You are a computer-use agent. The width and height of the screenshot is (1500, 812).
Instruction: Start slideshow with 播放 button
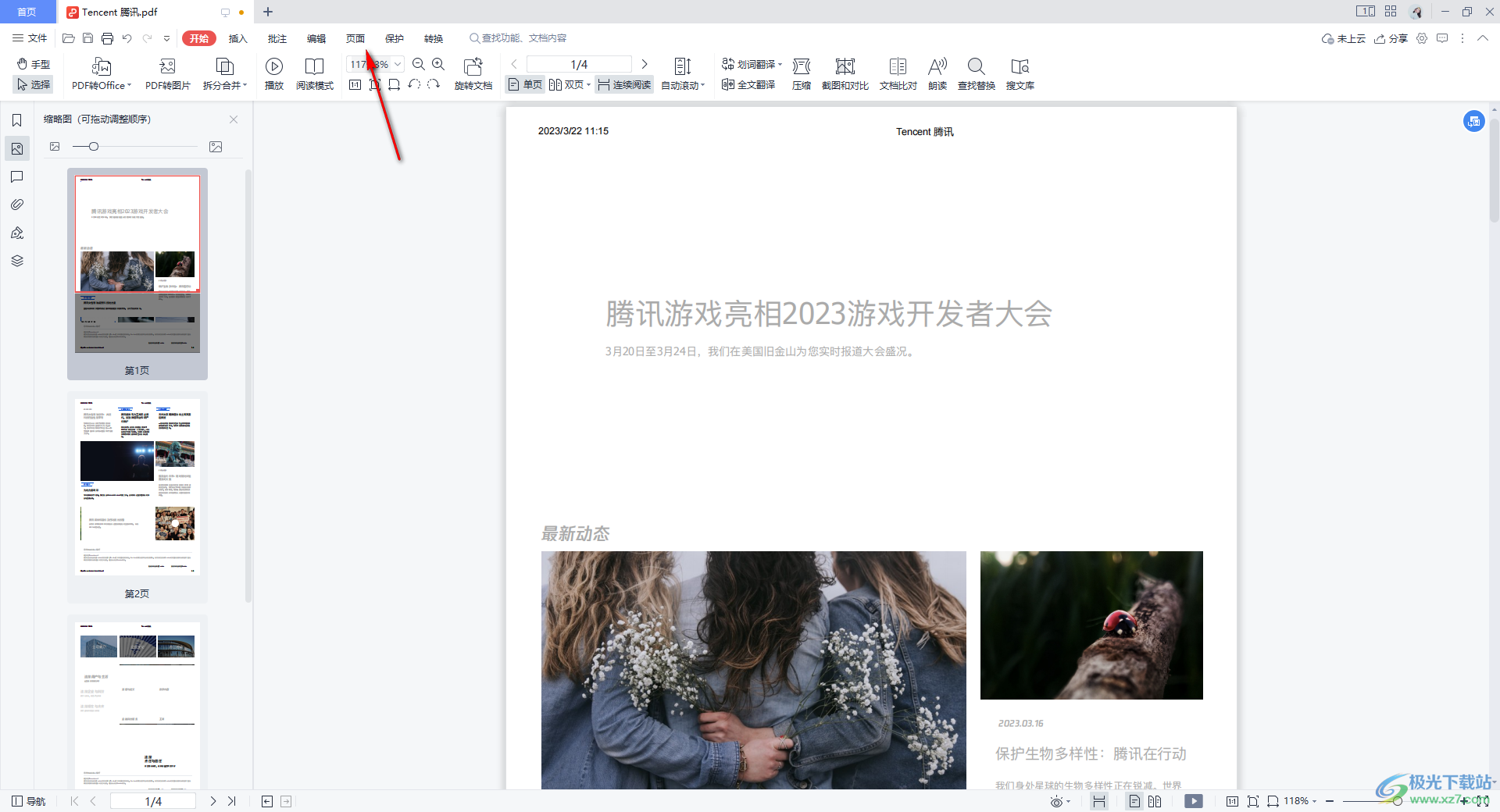click(274, 74)
